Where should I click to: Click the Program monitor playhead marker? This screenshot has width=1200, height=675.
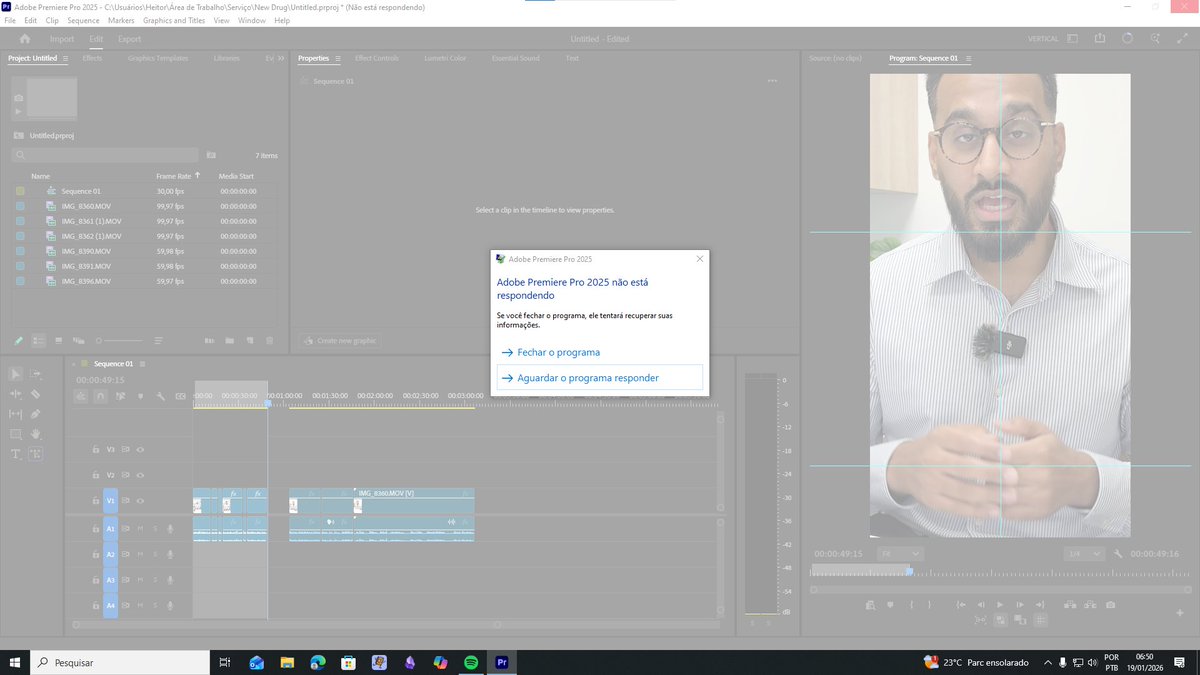click(909, 571)
